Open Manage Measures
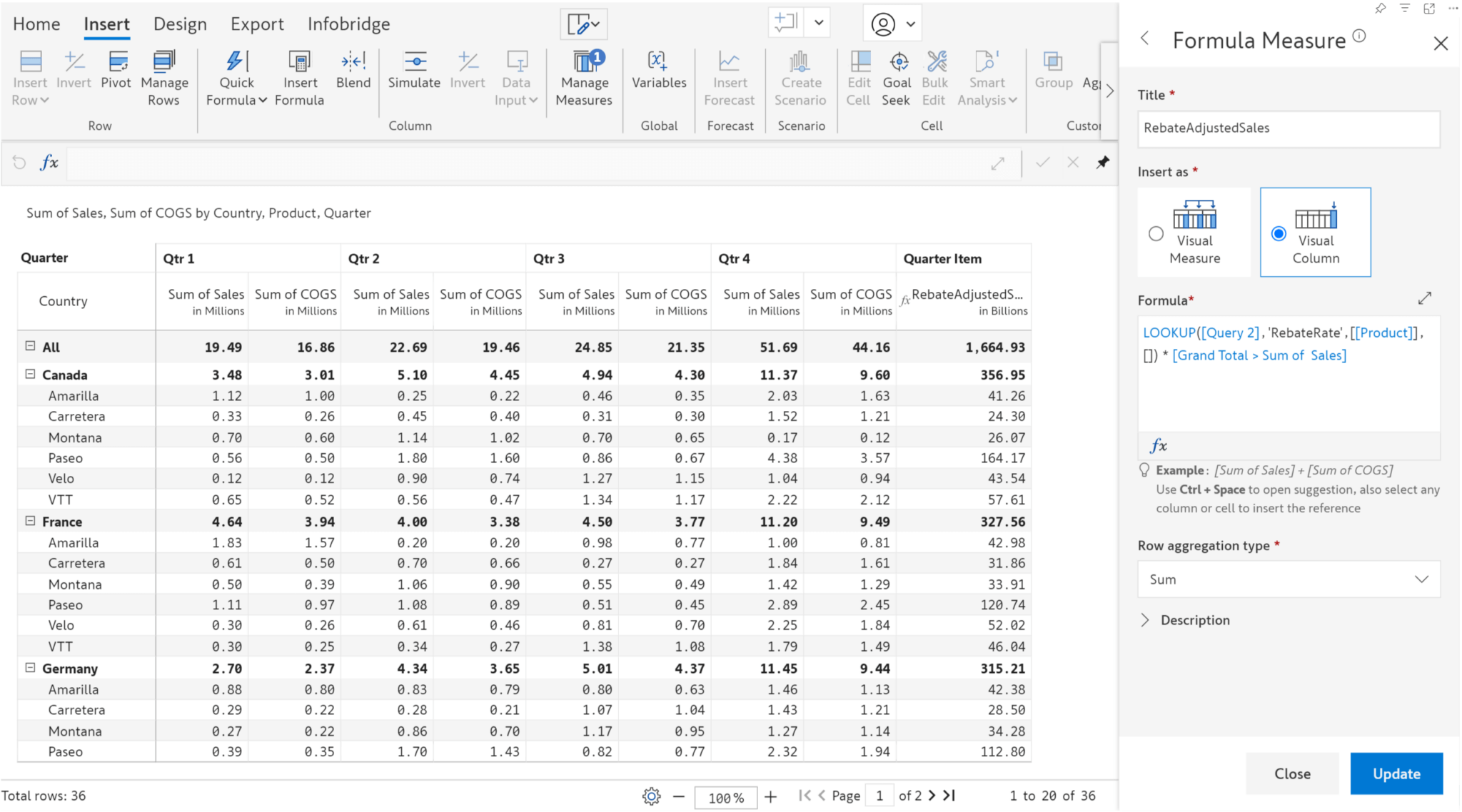 (x=584, y=78)
